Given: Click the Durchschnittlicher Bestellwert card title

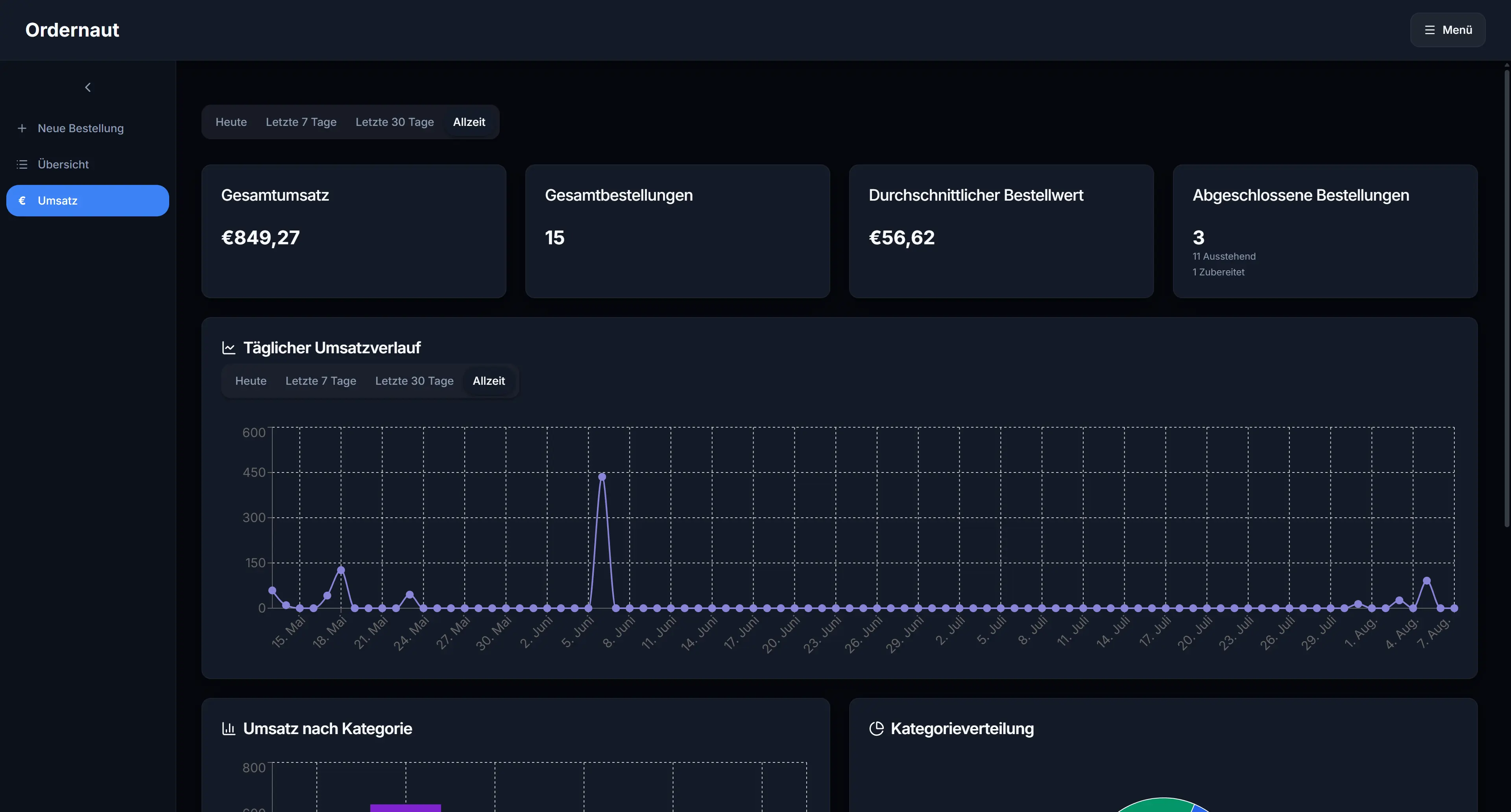Looking at the screenshot, I should (976, 195).
